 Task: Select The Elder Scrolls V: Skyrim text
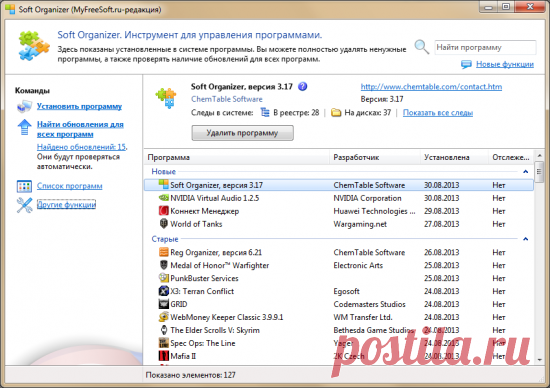(x=215, y=330)
